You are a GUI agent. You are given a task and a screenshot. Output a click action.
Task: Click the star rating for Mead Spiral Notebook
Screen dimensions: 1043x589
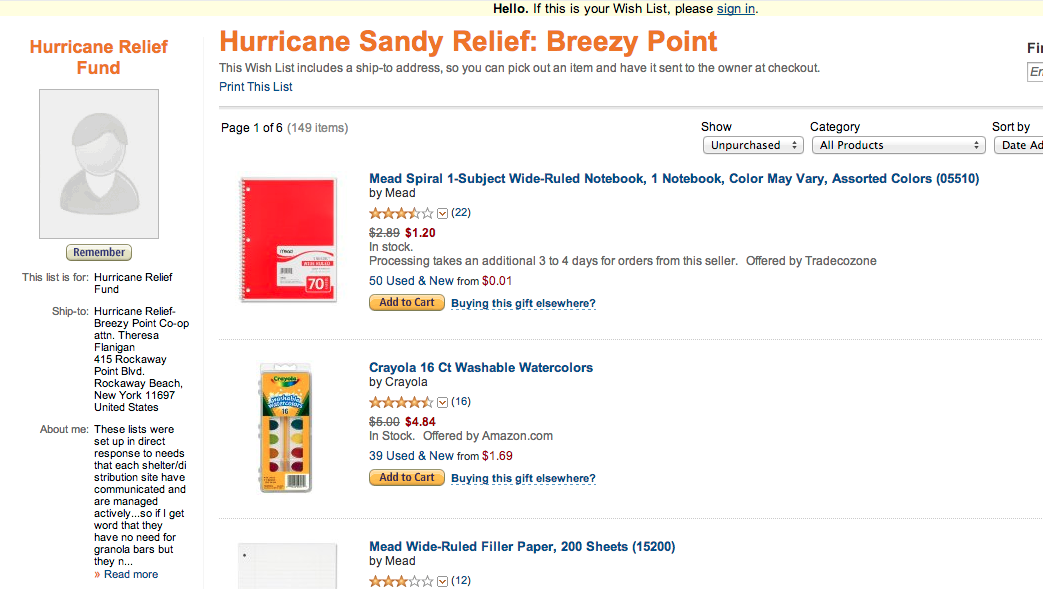[x=401, y=213]
